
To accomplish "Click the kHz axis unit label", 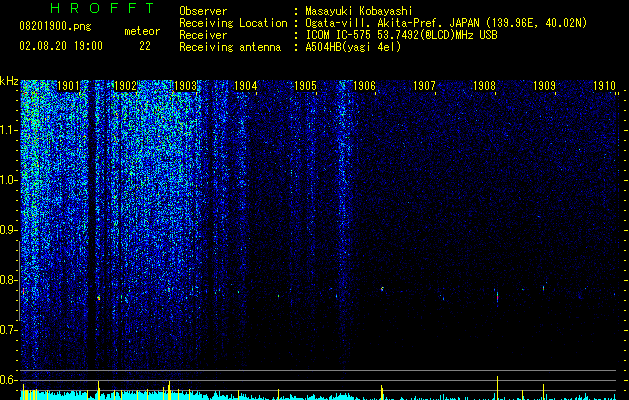I will (9, 81).
